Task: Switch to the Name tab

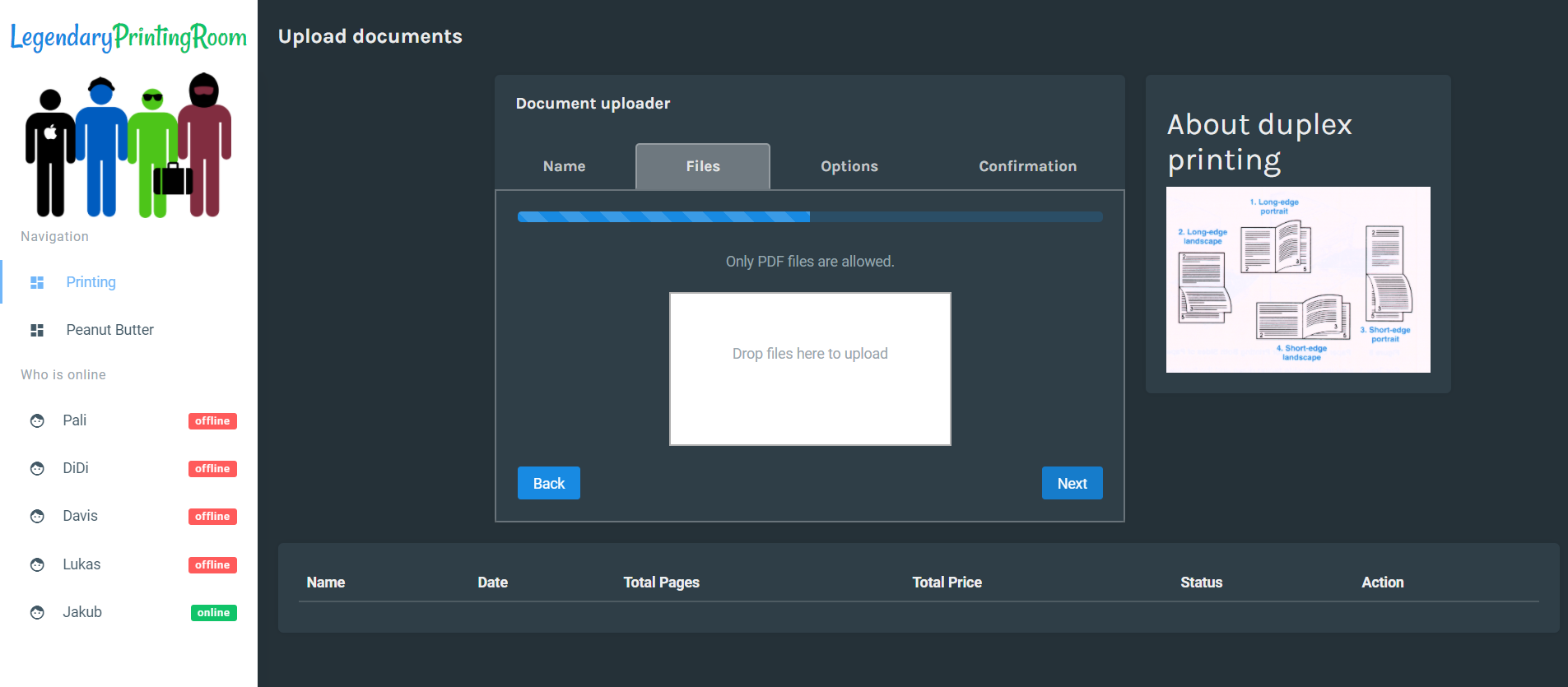Action: pos(564,166)
